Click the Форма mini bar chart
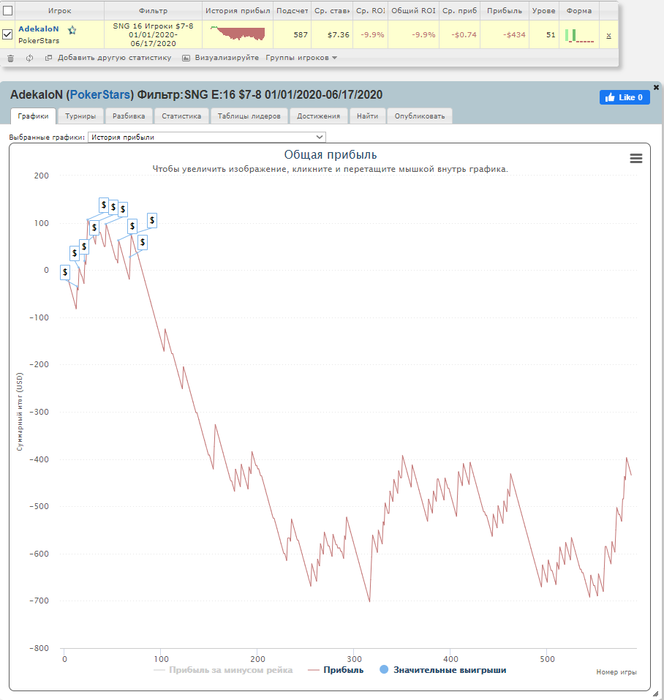 [579, 36]
